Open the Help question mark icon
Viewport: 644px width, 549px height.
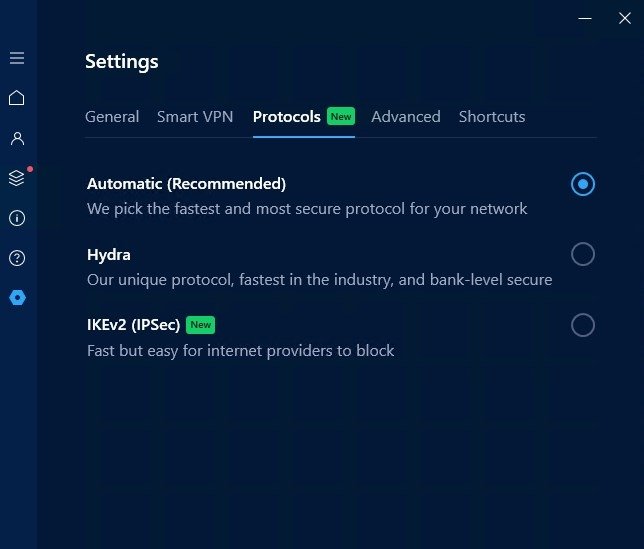point(17,258)
